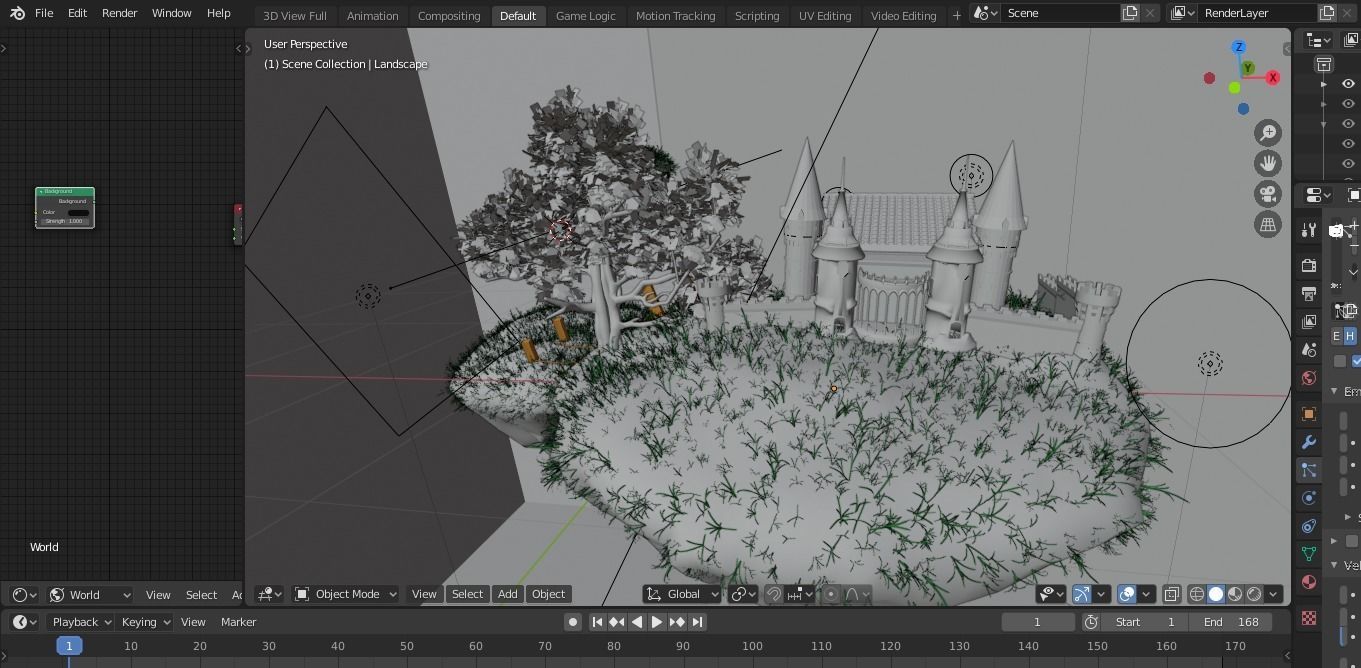Open the Material properties tab
1361x668 pixels.
point(1309,582)
